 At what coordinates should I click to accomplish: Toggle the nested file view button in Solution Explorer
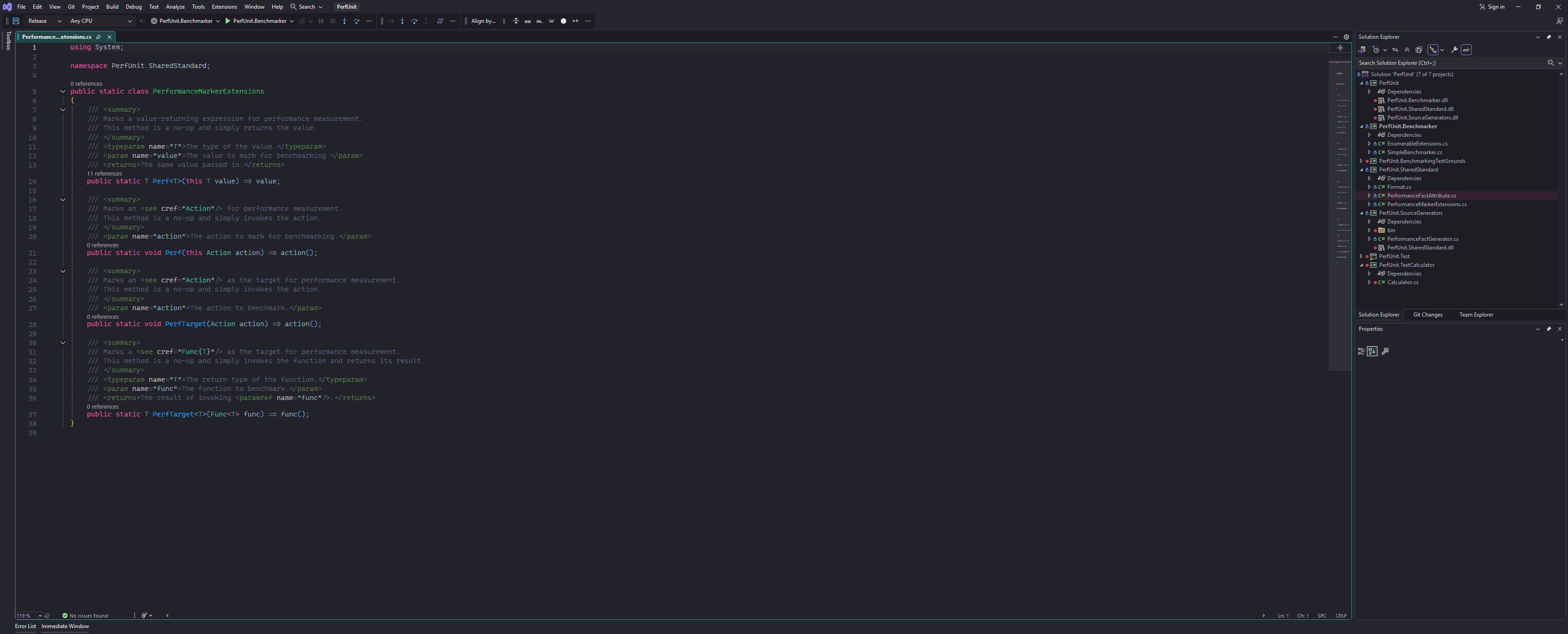point(1433,50)
